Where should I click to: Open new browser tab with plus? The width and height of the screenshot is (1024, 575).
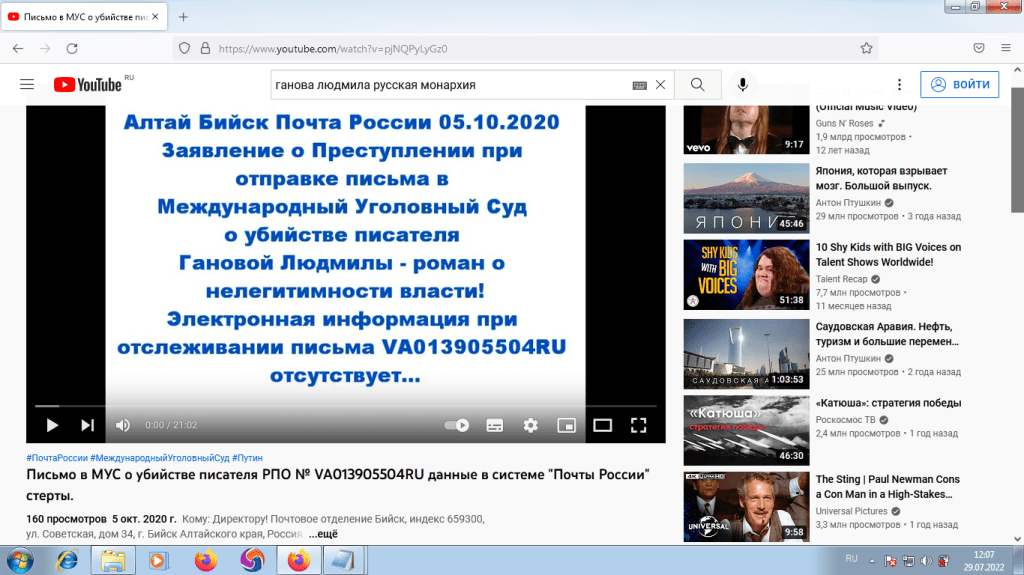tap(183, 17)
